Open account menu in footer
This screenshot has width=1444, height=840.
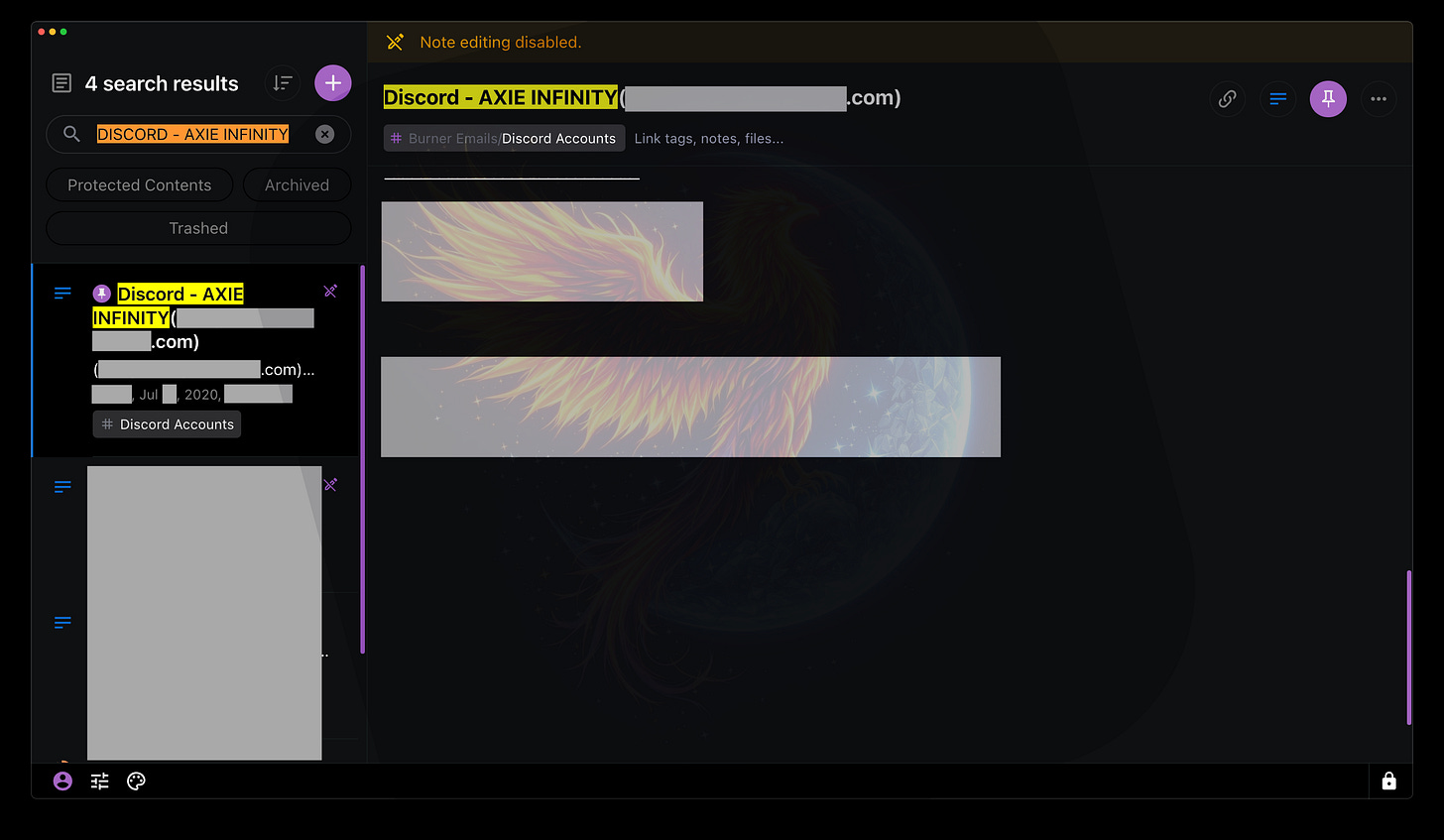(62, 781)
